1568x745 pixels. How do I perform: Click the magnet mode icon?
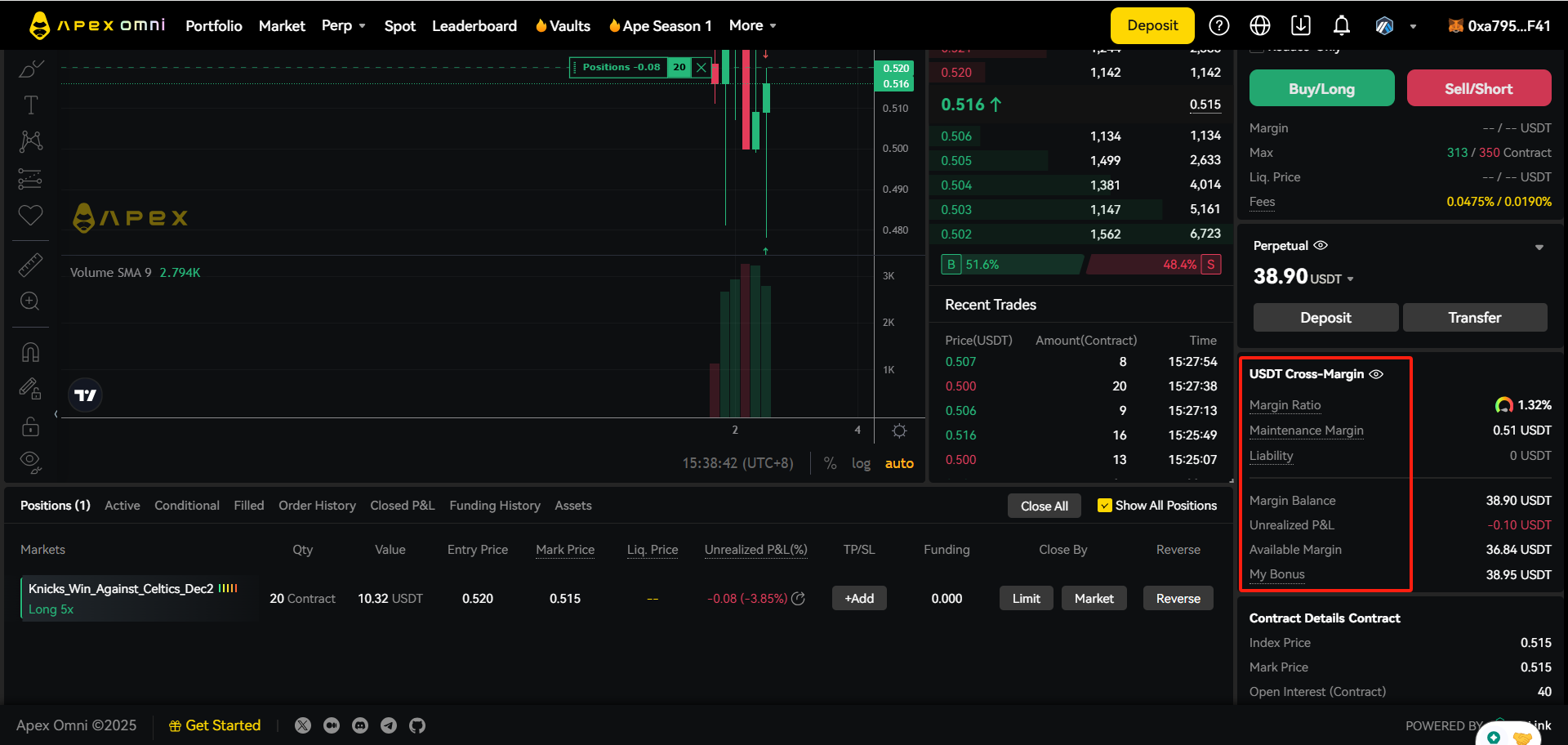tap(30, 352)
